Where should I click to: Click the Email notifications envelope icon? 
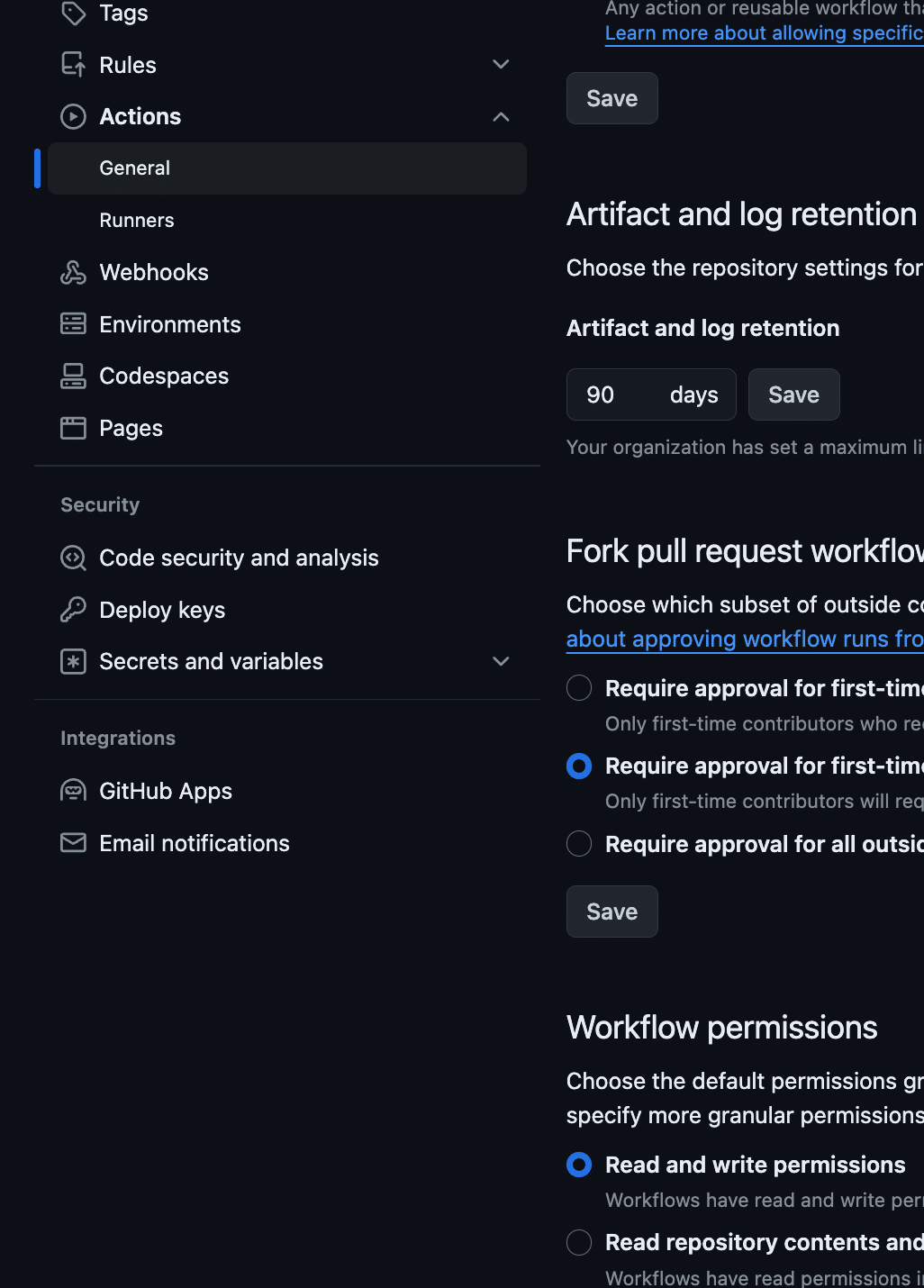point(73,843)
